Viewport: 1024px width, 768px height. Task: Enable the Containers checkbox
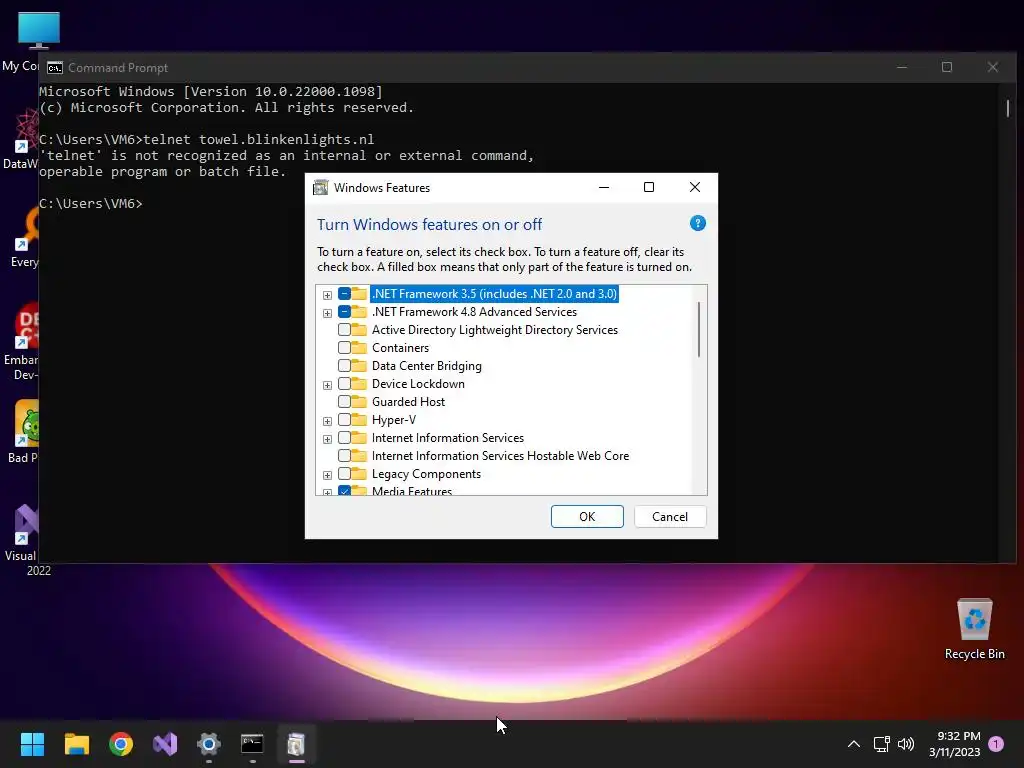point(344,347)
